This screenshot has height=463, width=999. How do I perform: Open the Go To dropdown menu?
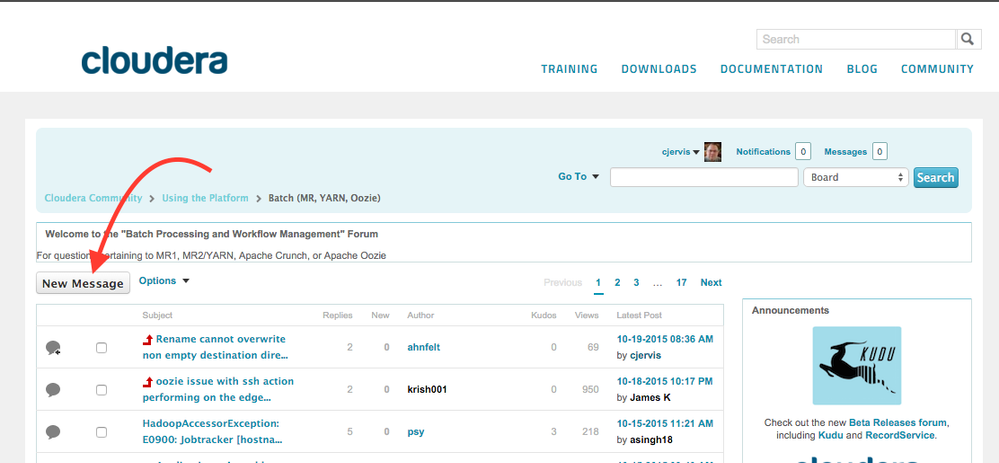tap(579, 176)
